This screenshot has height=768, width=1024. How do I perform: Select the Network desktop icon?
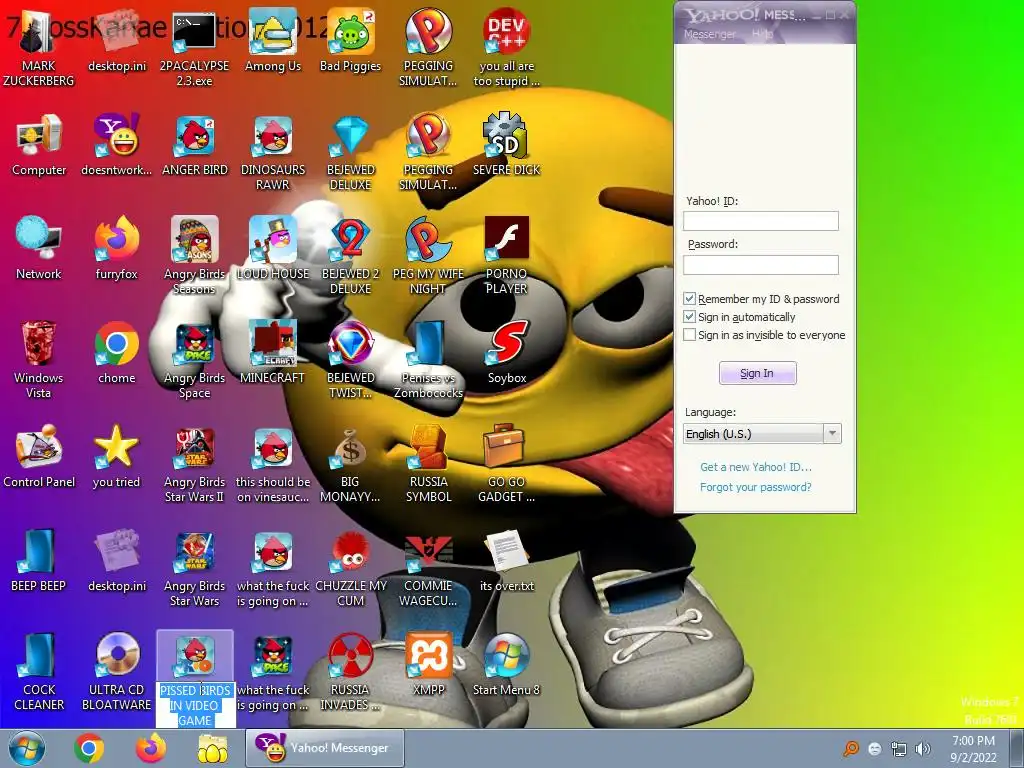click(39, 248)
